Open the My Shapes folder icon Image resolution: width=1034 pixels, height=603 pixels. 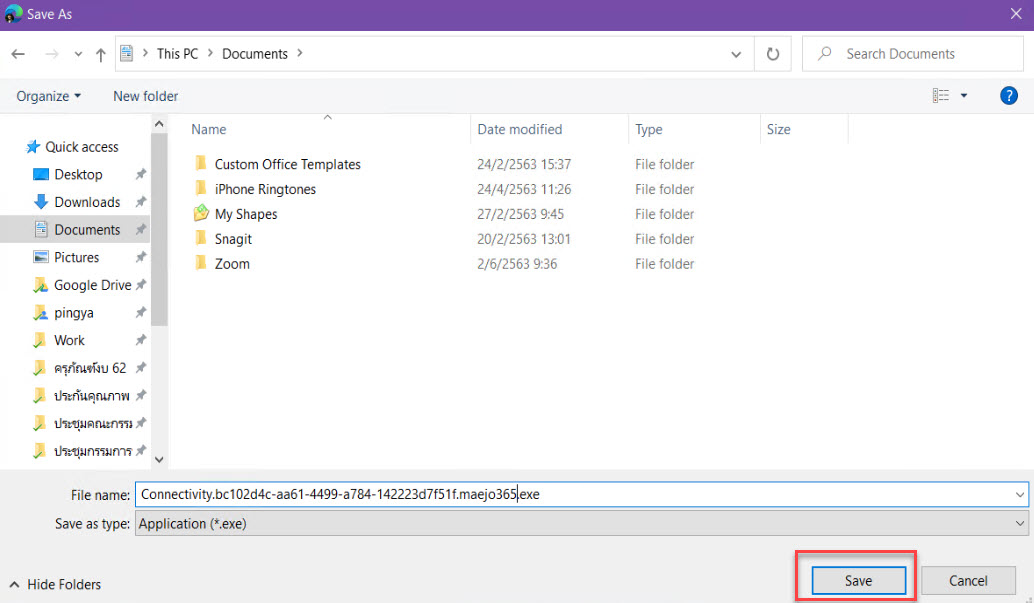click(201, 214)
